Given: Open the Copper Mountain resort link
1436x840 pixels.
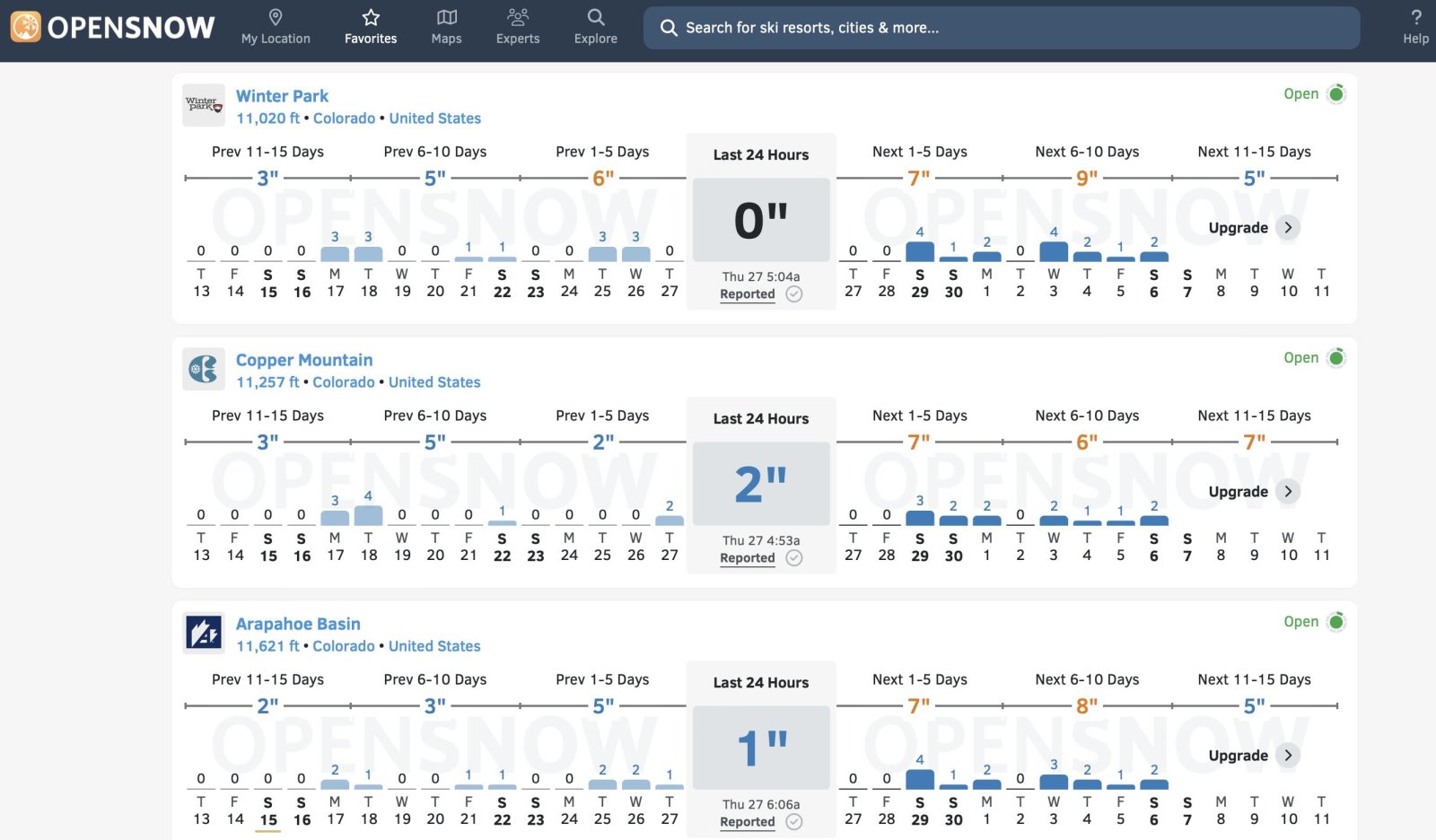Looking at the screenshot, I should pyautogui.click(x=304, y=360).
